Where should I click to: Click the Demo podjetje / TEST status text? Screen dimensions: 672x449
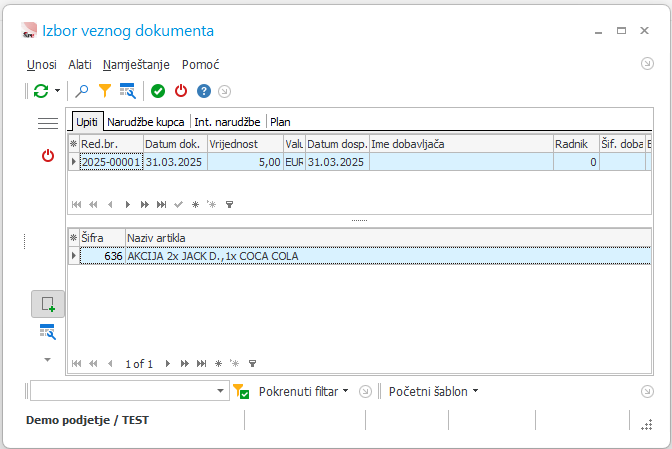[x=87, y=420]
